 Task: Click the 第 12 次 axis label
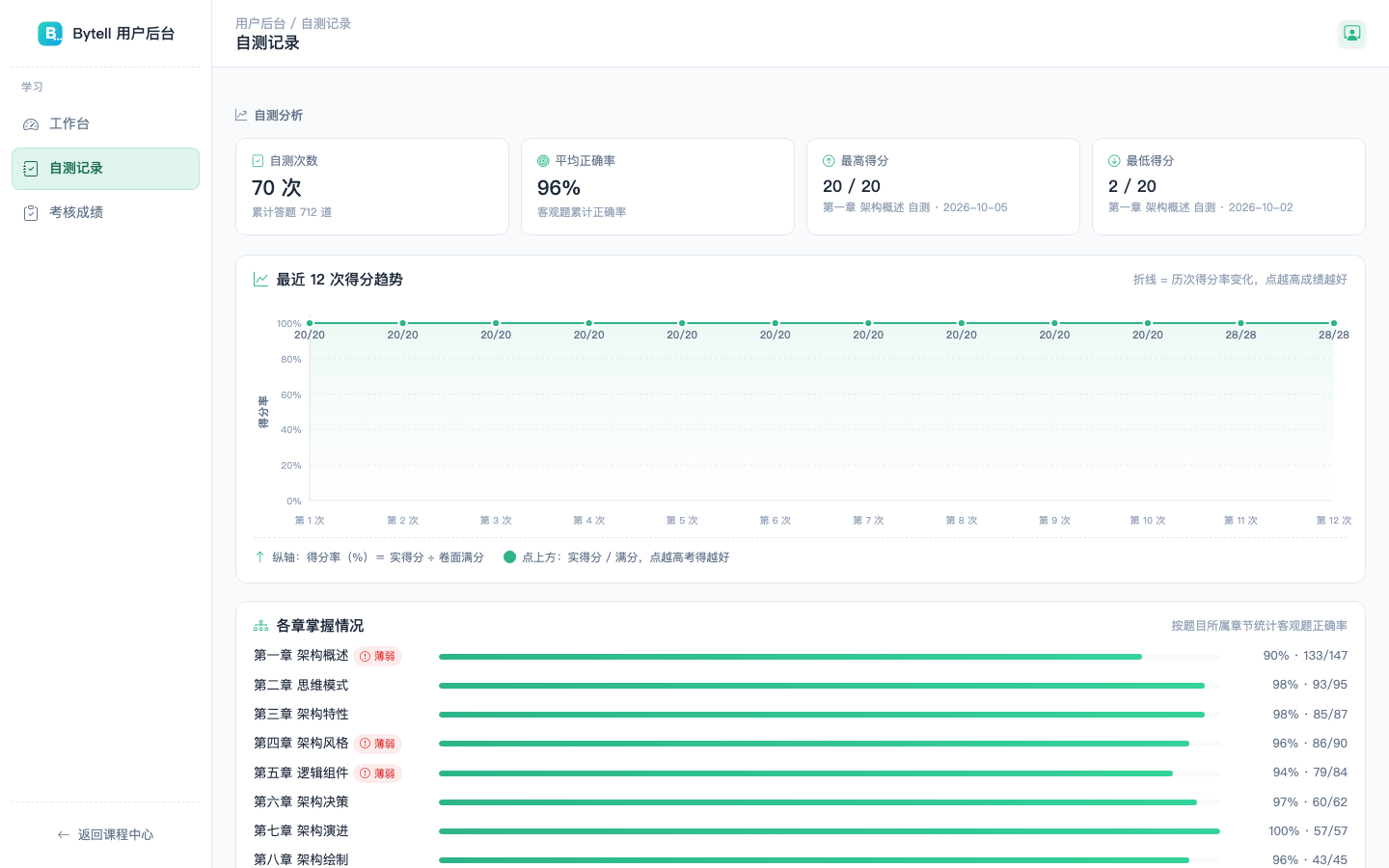pyautogui.click(x=1334, y=521)
